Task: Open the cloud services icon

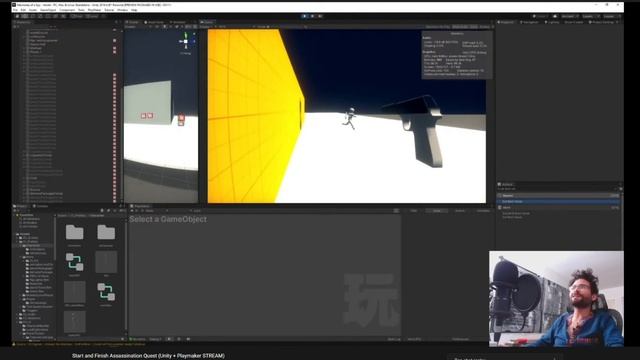Action: (x=555, y=16)
